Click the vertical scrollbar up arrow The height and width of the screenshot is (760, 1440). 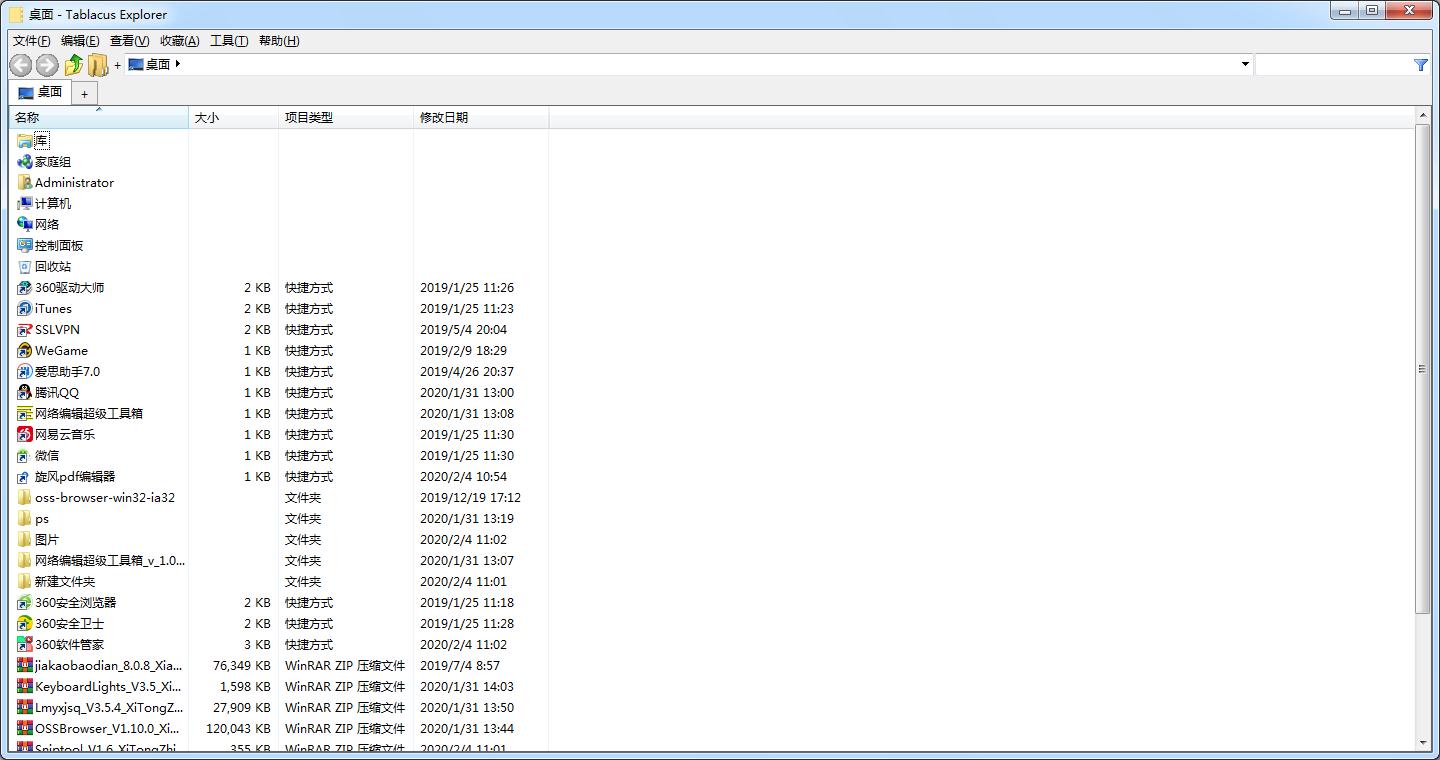1423,117
